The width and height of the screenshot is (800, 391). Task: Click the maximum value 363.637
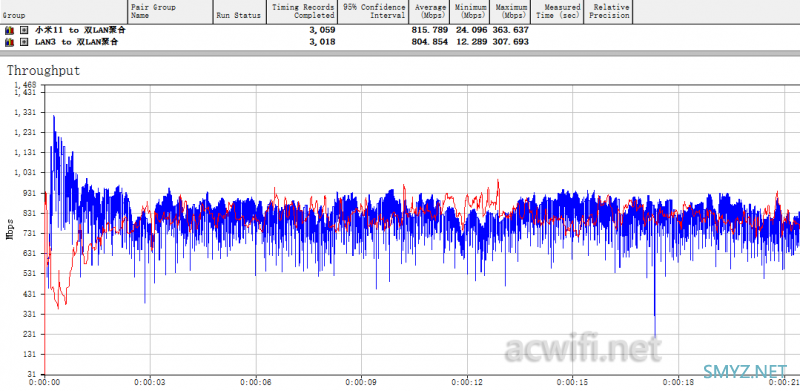point(511,30)
